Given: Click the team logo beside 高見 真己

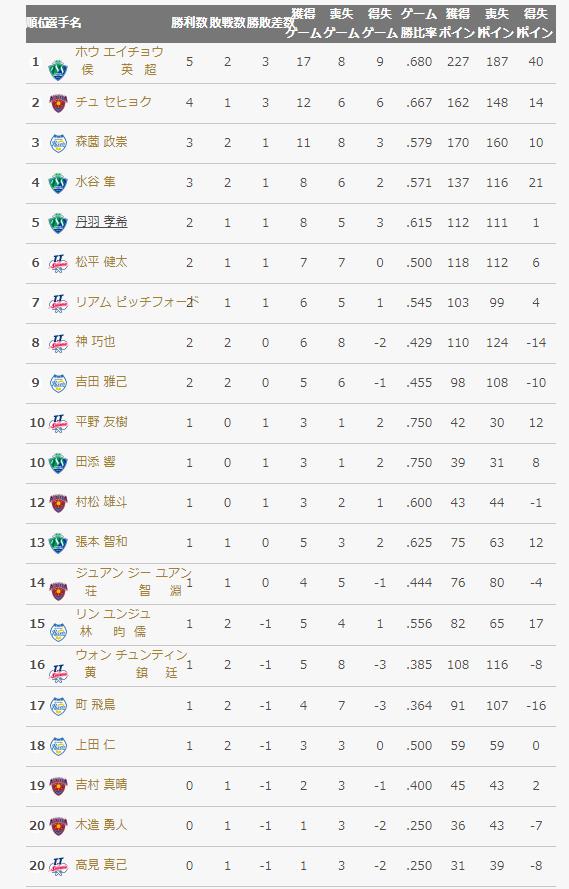Looking at the screenshot, I should (x=58, y=866).
